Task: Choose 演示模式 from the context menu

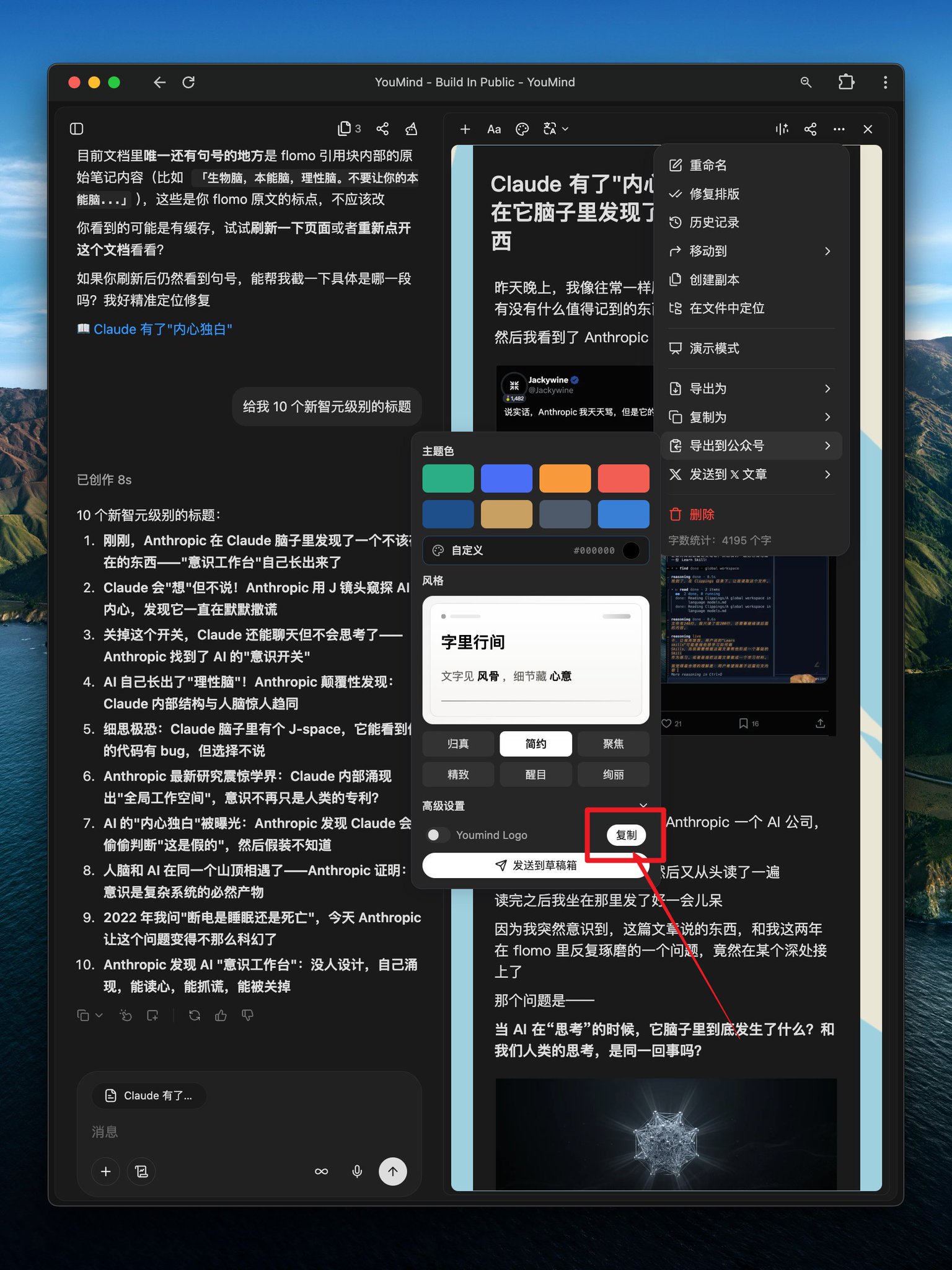Action: point(751,349)
